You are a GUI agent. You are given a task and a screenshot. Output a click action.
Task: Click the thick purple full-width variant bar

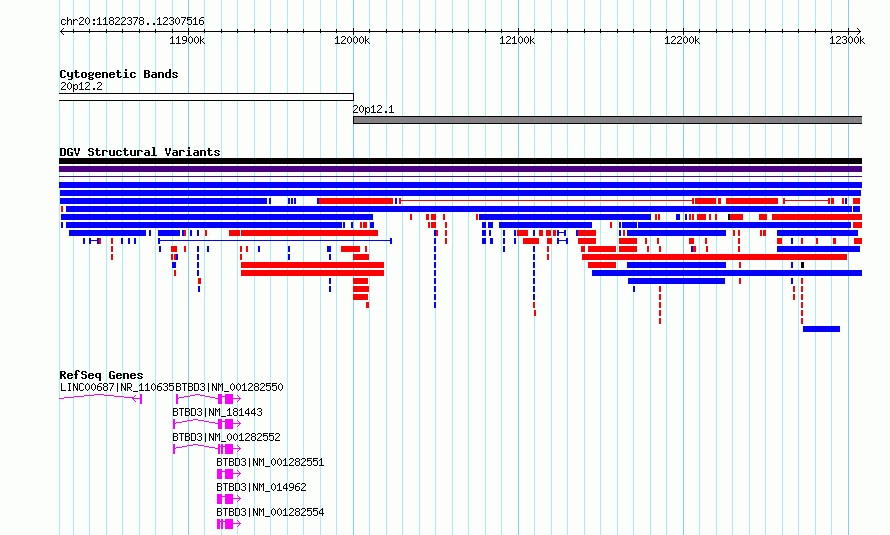pos(460,169)
